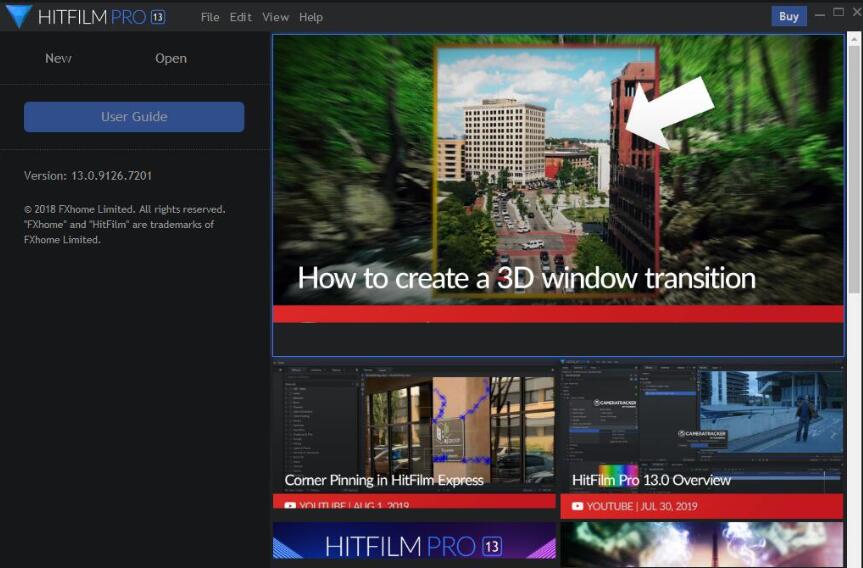This screenshot has width=863, height=568.
Task: Click the vertical scrollbar of the news feed
Action: [x=854, y=171]
